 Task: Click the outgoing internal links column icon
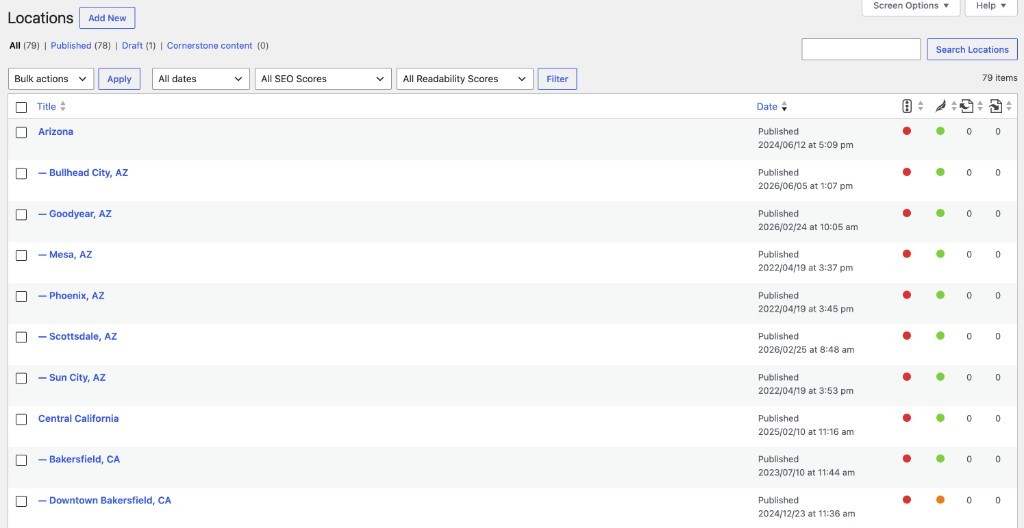point(967,107)
